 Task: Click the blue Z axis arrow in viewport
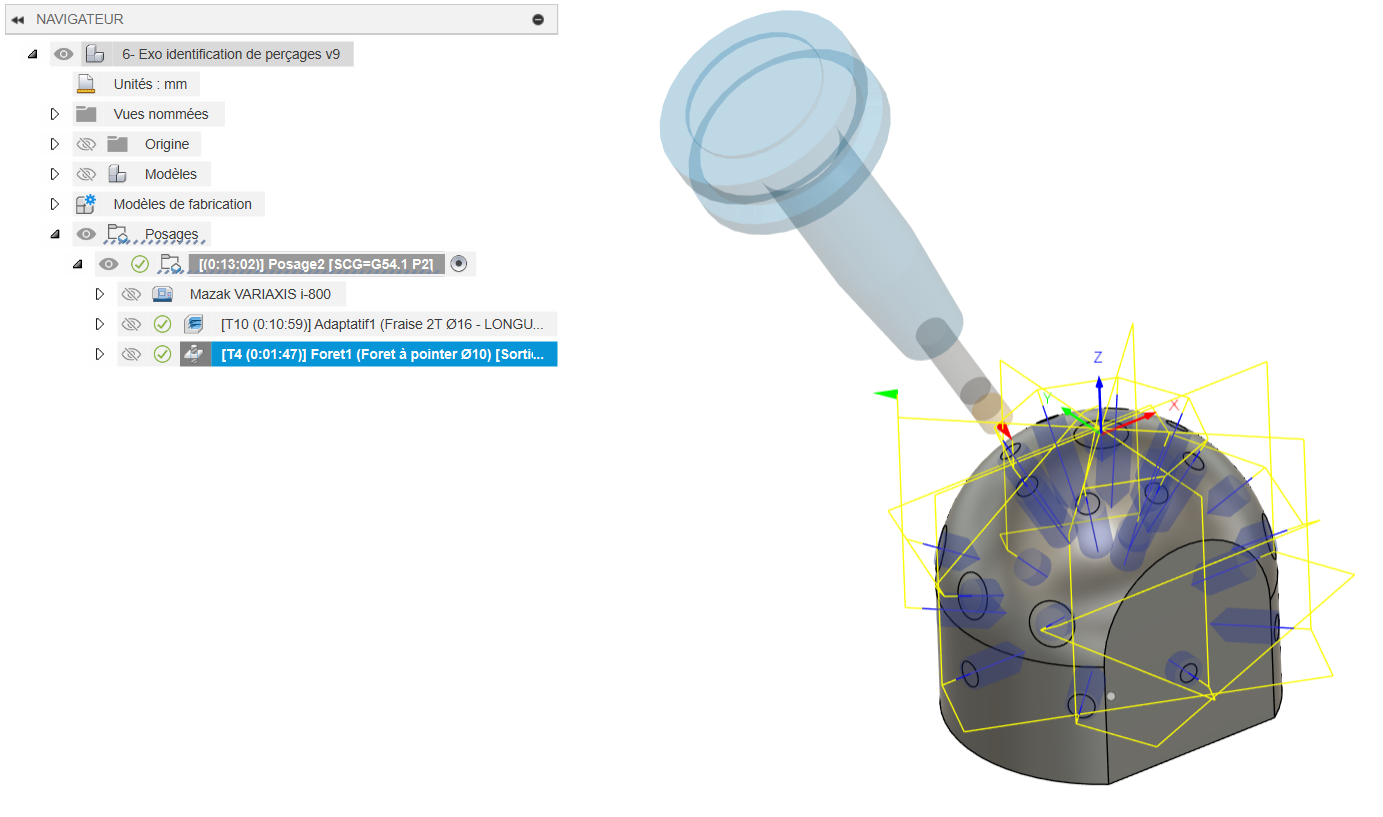click(x=1098, y=385)
